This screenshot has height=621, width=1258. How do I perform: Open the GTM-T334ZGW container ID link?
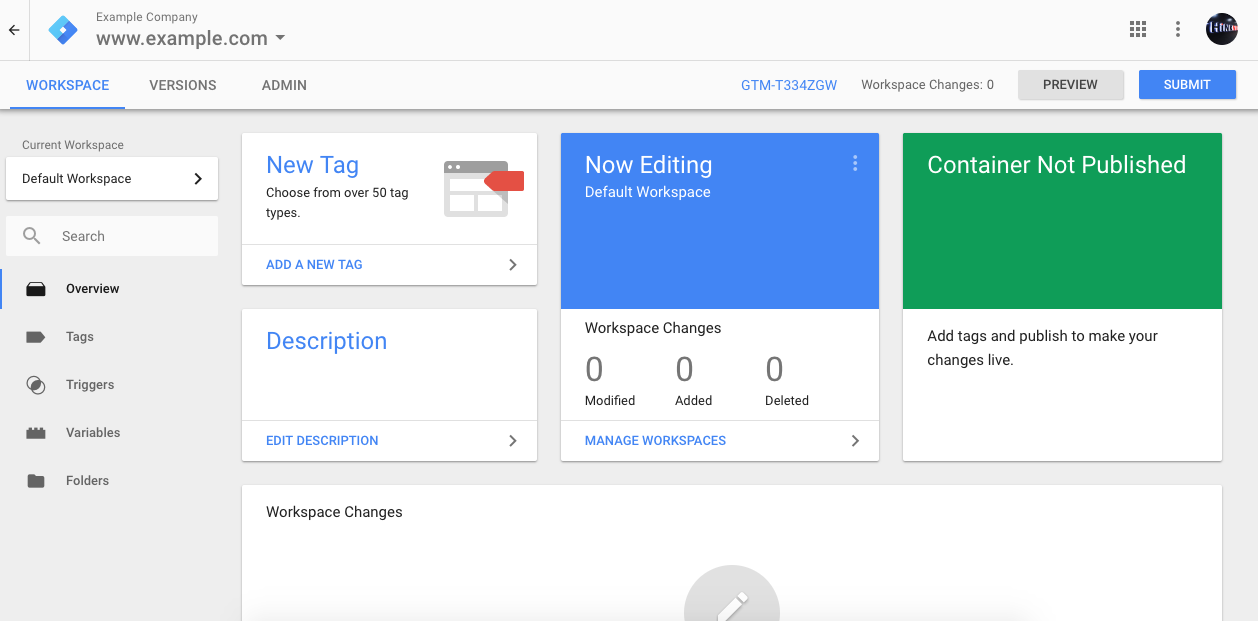(x=789, y=85)
